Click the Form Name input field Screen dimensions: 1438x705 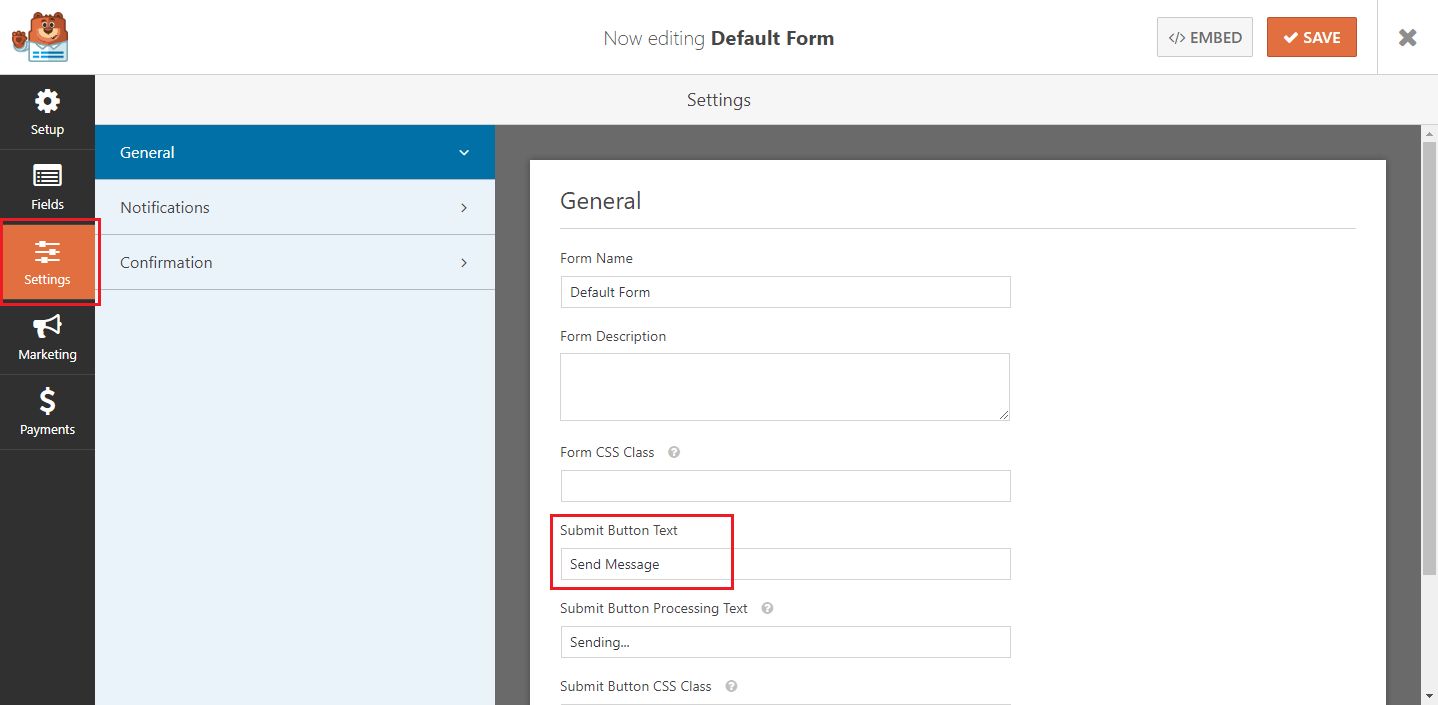click(x=785, y=292)
